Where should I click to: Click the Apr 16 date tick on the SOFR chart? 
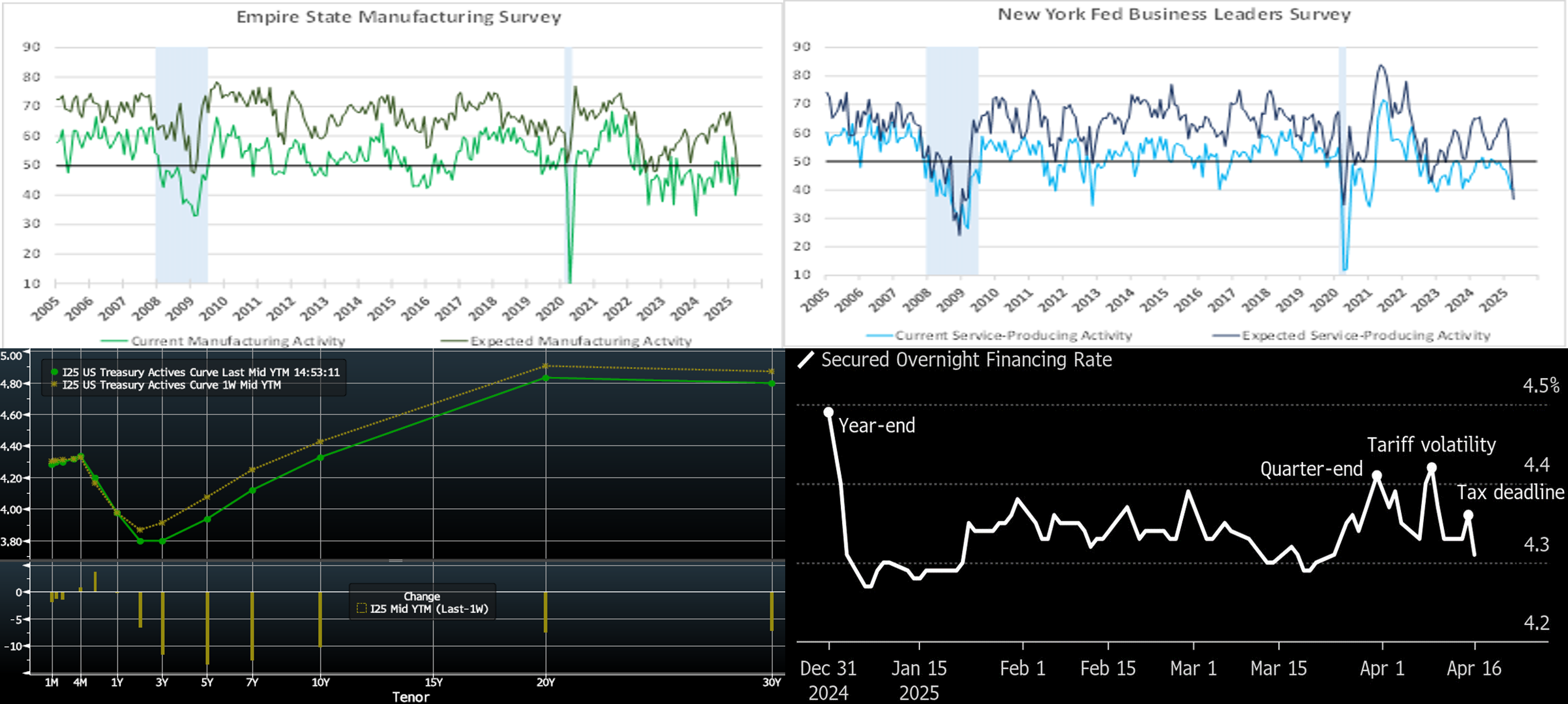pyautogui.click(x=1473, y=669)
